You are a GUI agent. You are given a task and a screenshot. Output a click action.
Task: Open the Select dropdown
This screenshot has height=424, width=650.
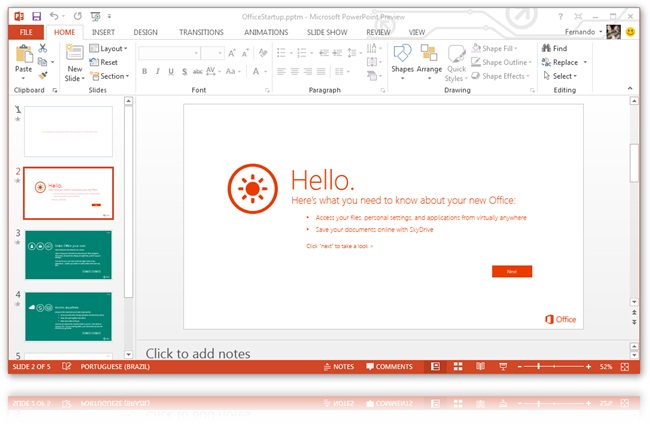pyautogui.click(x=560, y=76)
